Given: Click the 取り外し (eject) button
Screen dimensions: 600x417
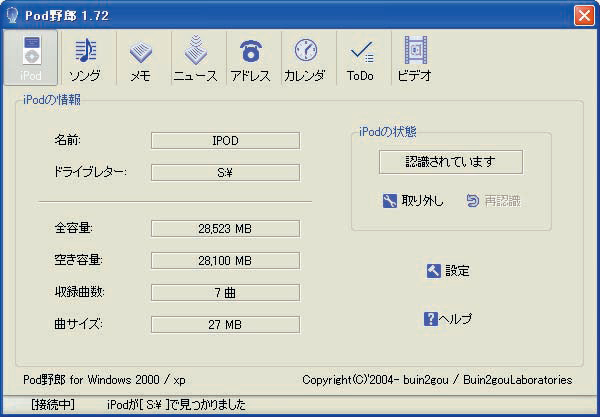Looking at the screenshot, I should tap(413, 200).
